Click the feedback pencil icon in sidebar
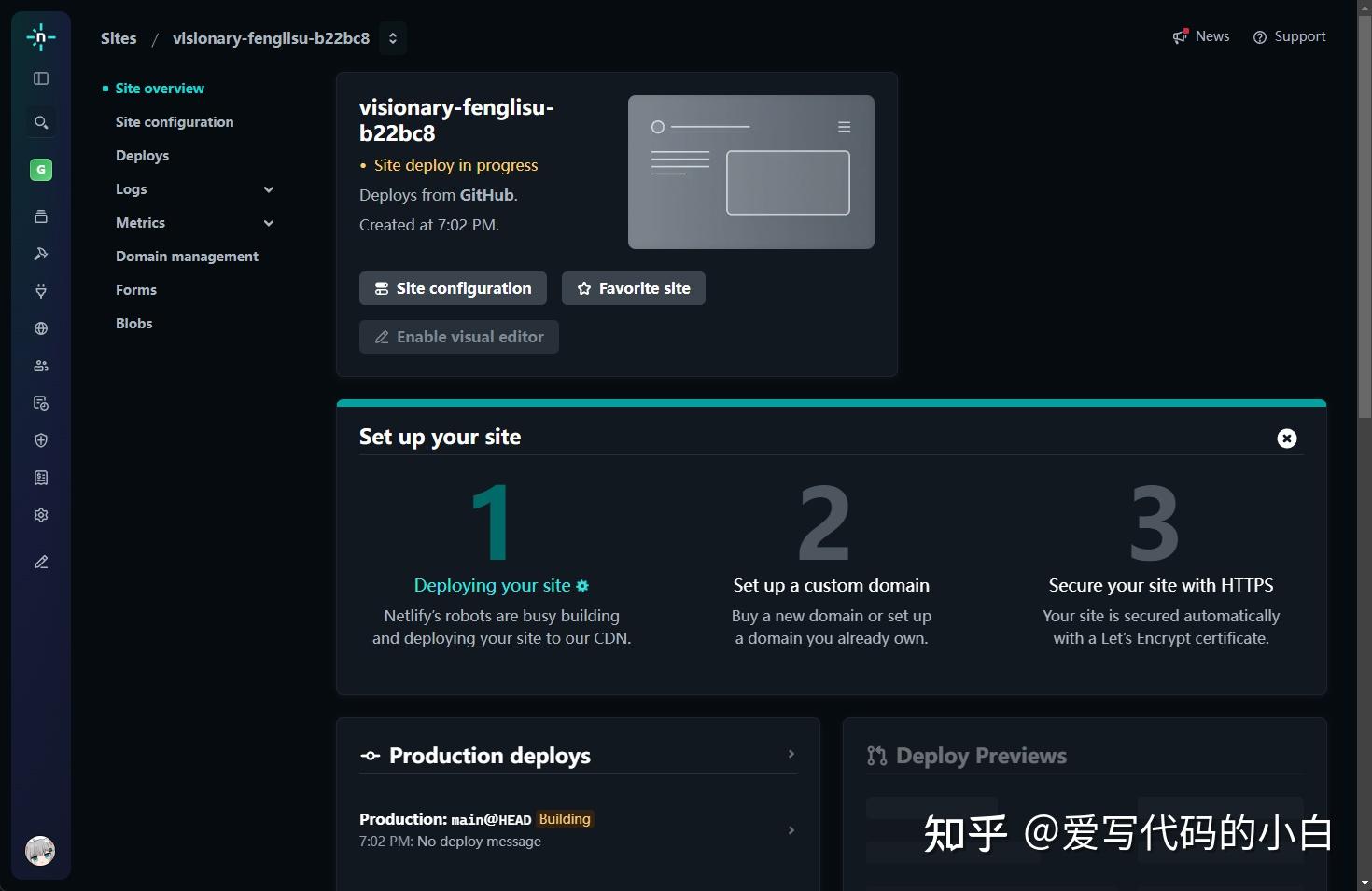 click(x=40, y=562)
